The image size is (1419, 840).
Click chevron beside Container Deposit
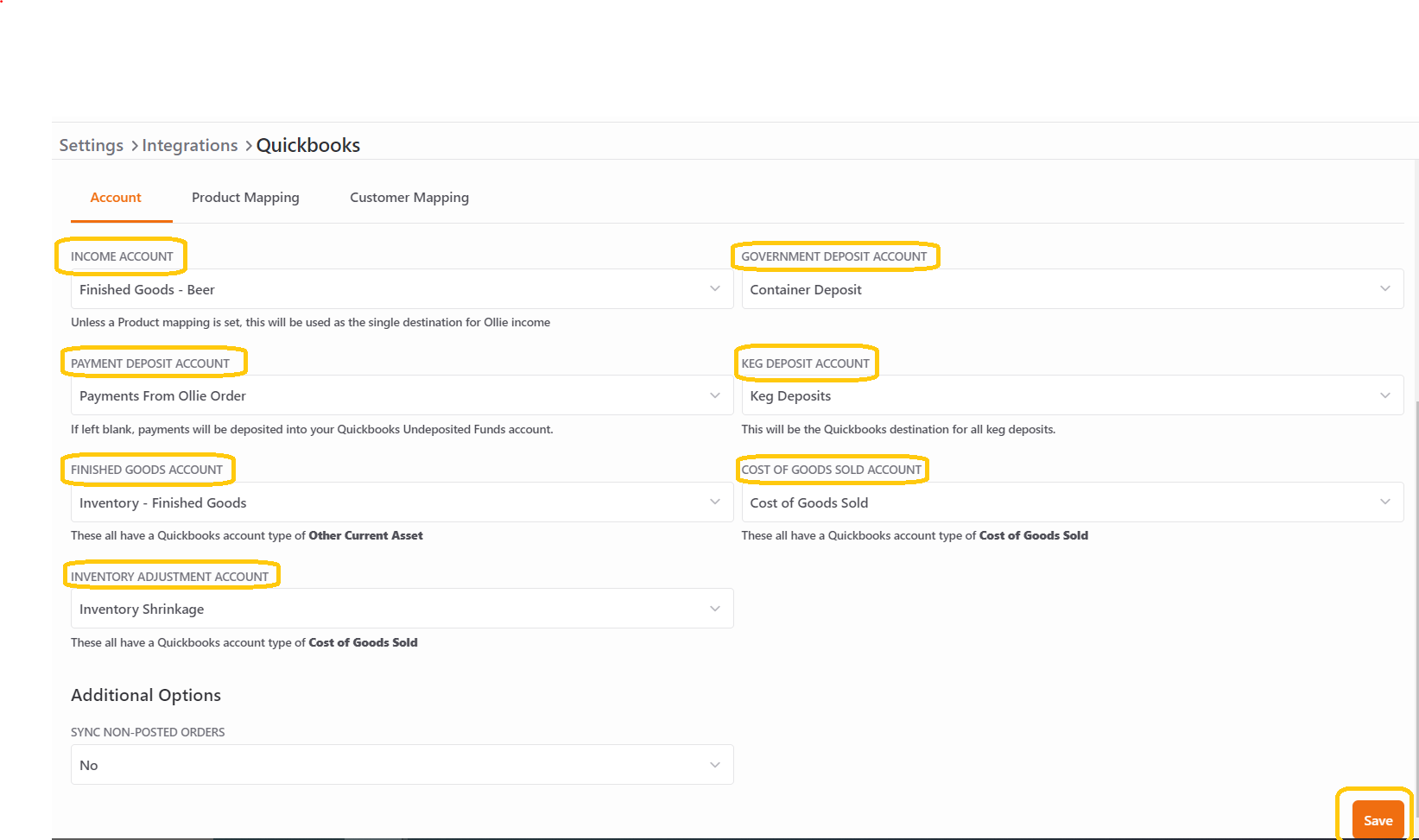[x=1385, y=288]
